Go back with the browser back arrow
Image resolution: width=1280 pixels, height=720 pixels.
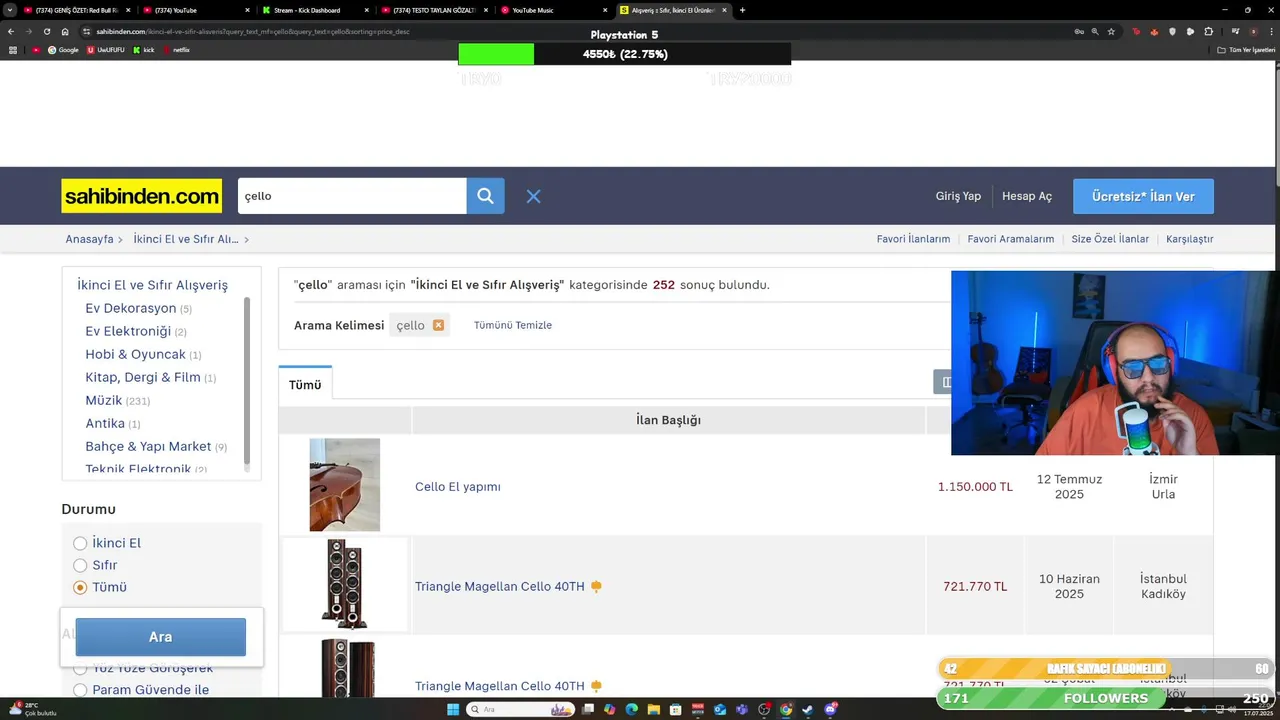point(11,32)
